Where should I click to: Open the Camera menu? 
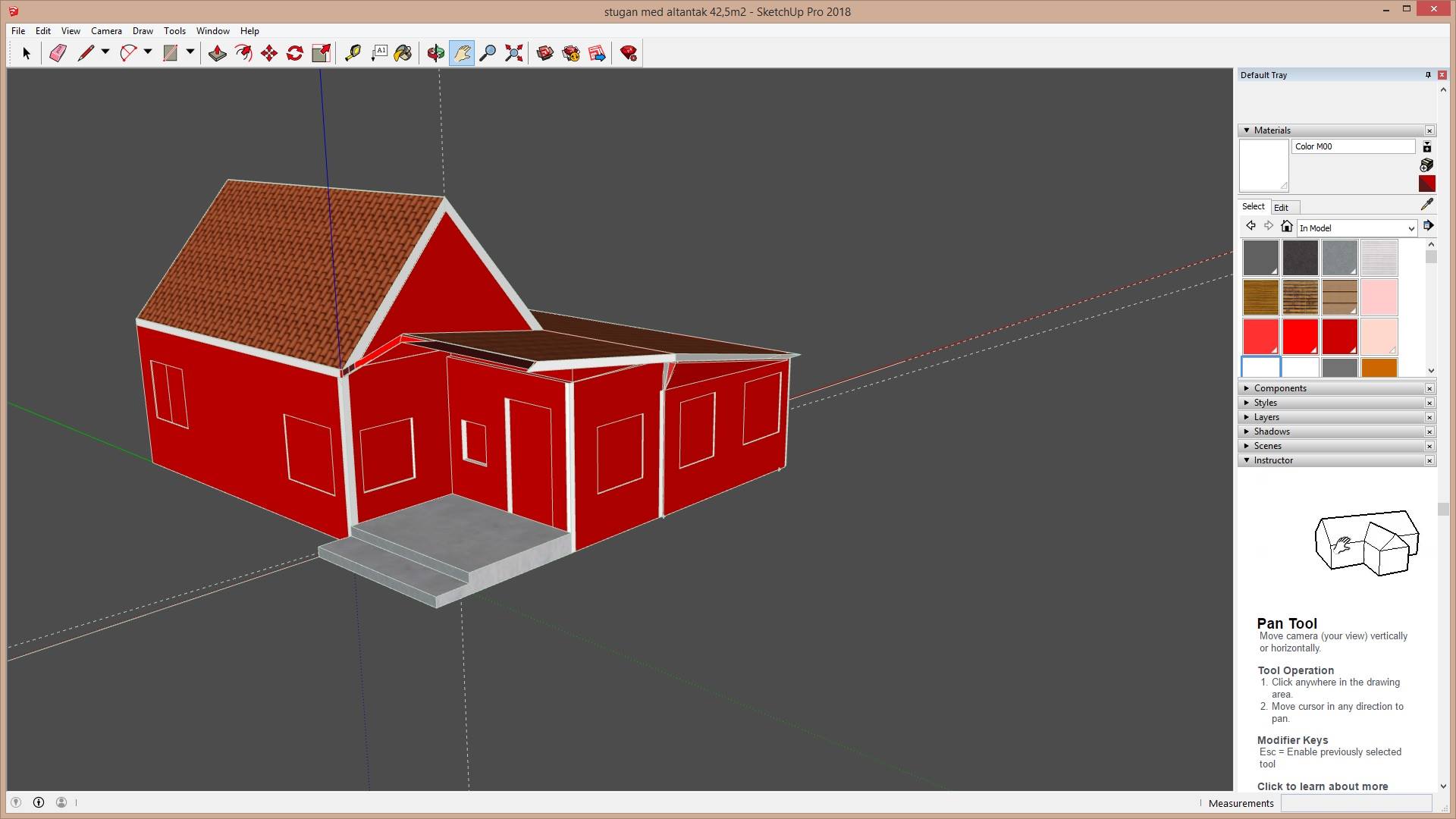coord(106,31)
